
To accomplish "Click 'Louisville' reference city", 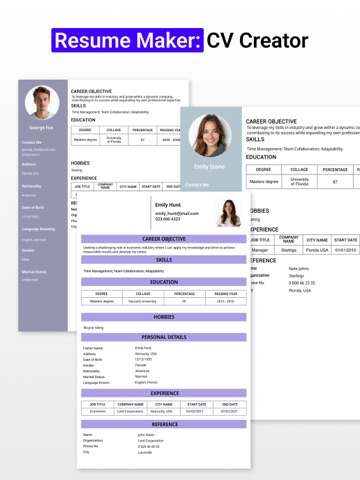I will pos(145,452).
